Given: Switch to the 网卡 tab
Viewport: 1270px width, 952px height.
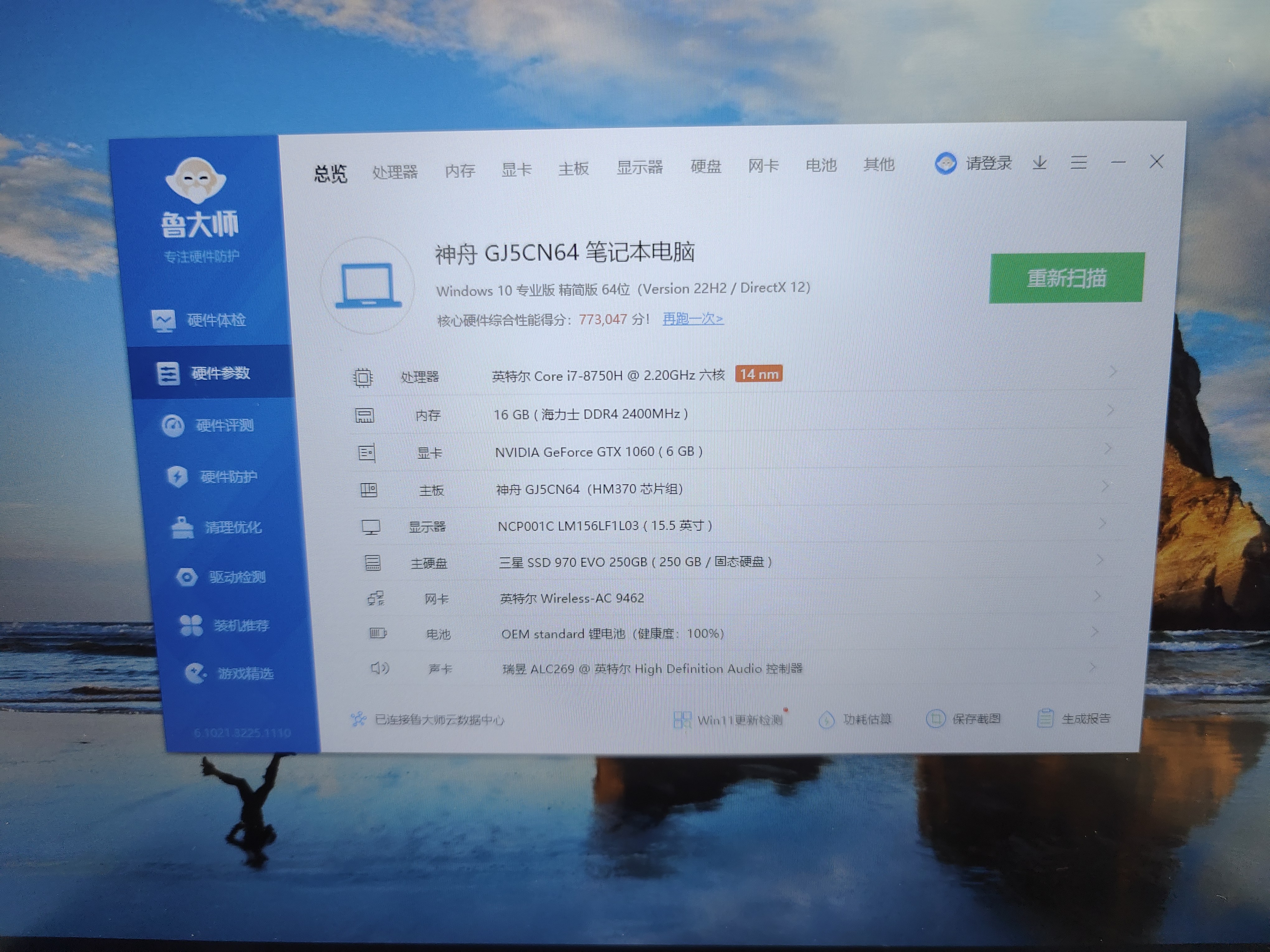Looking at the screenshot, I should click(763, 165).
